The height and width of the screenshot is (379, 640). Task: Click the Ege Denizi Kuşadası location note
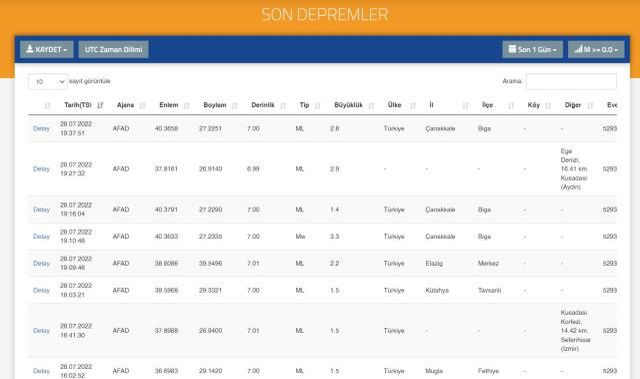[x=574, y=169]
